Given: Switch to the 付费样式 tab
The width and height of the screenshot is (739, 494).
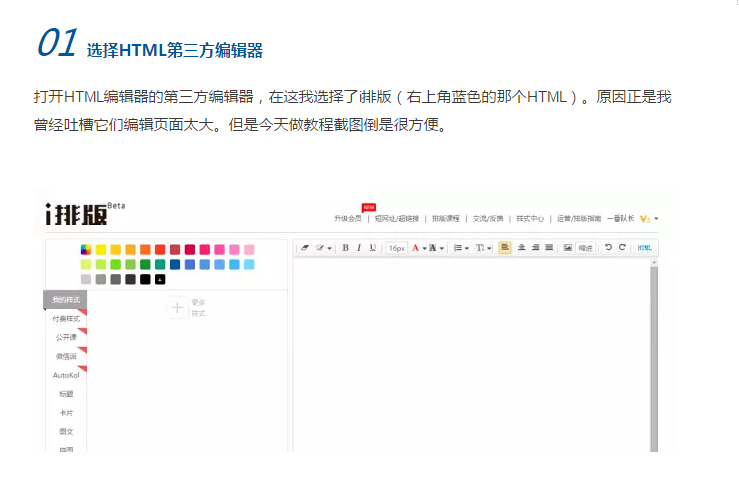Looking at the screenshot, I should (66, 318).
